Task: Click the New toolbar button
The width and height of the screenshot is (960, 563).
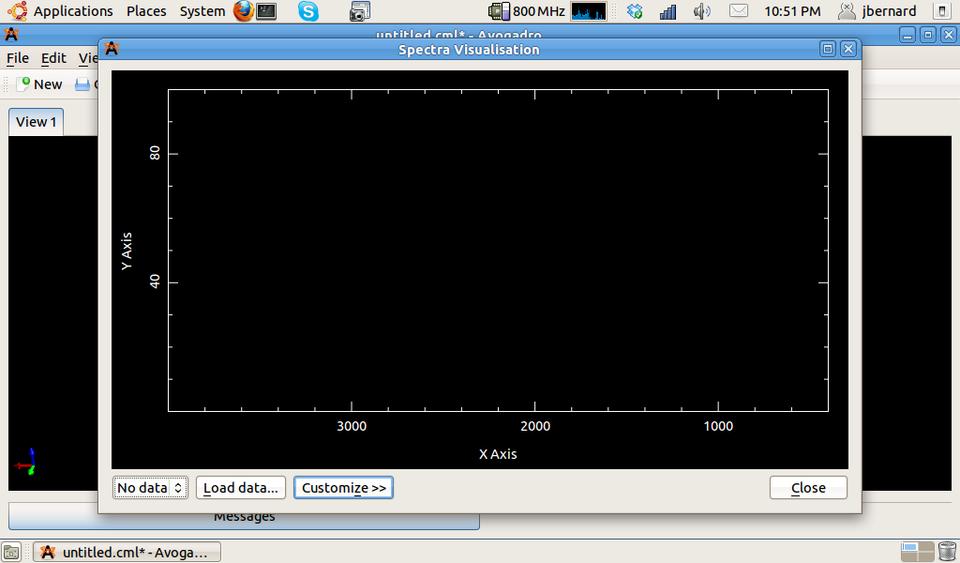Action: click(39, 85)
